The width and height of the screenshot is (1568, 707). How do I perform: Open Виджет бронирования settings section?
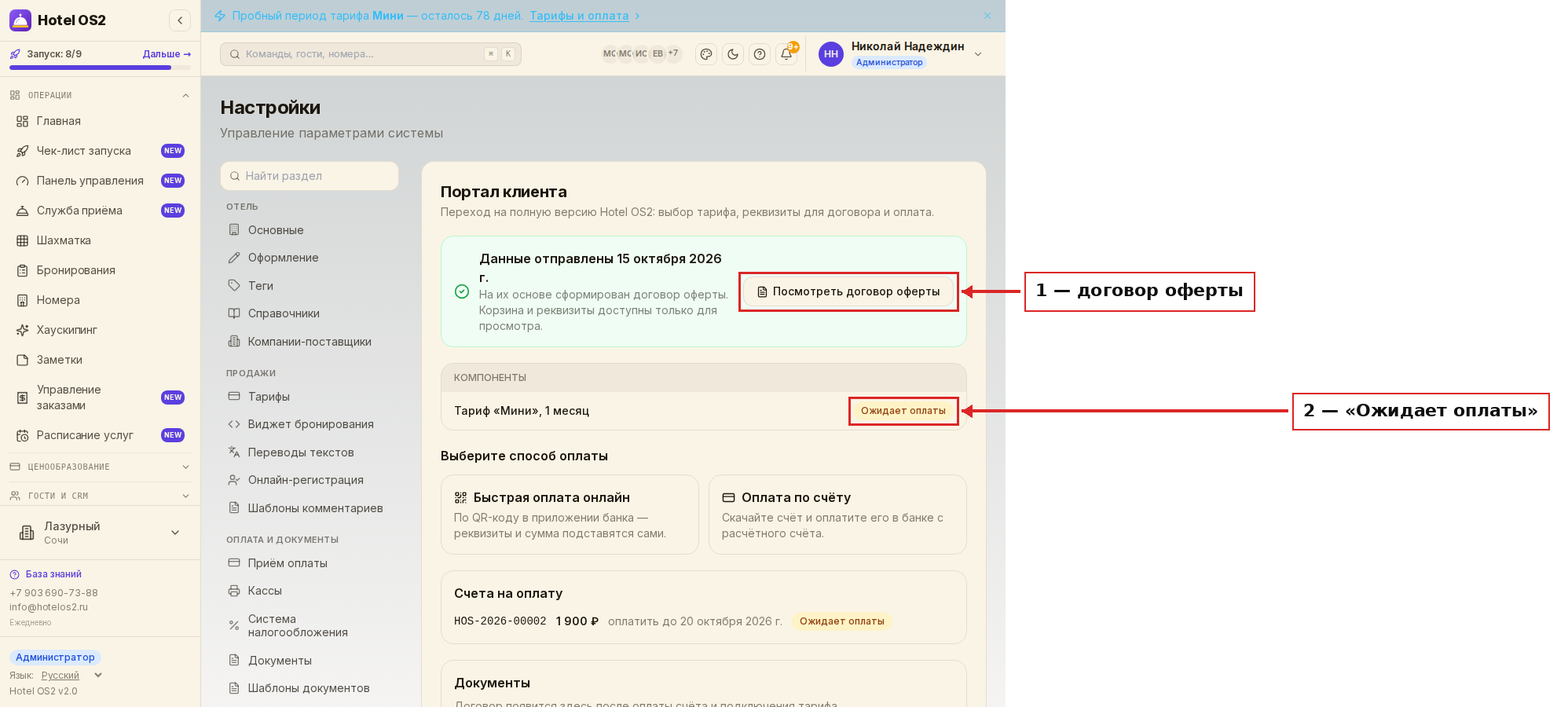310,424
